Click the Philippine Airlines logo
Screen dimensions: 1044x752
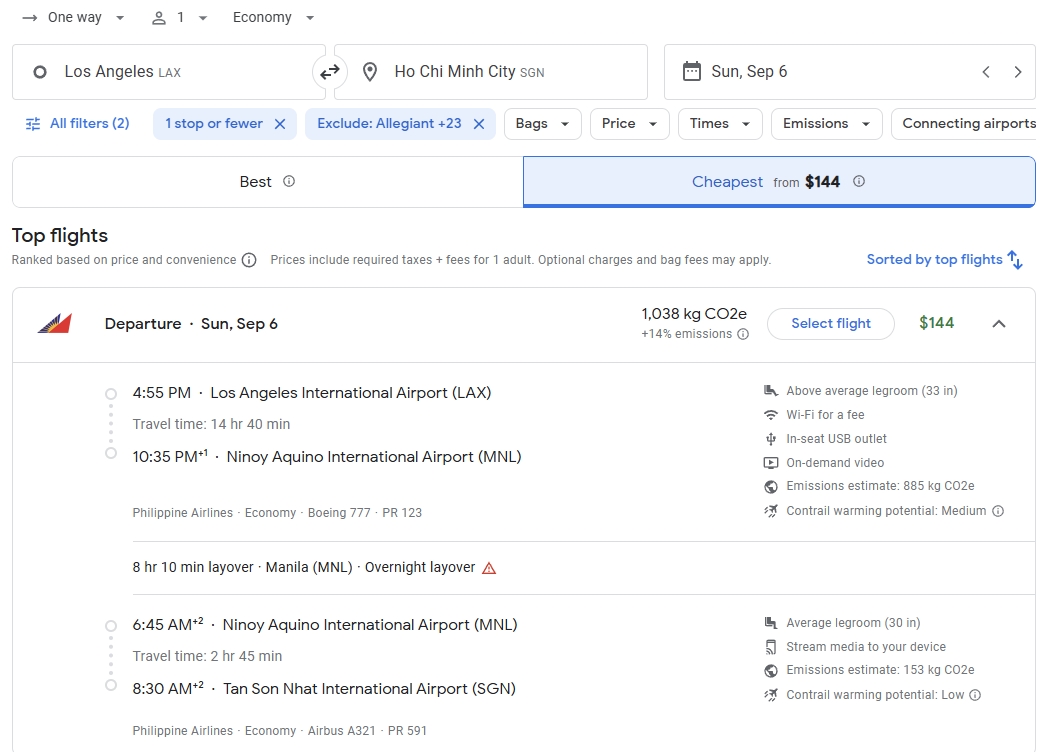pyautogui.click(x=55, y=324)
